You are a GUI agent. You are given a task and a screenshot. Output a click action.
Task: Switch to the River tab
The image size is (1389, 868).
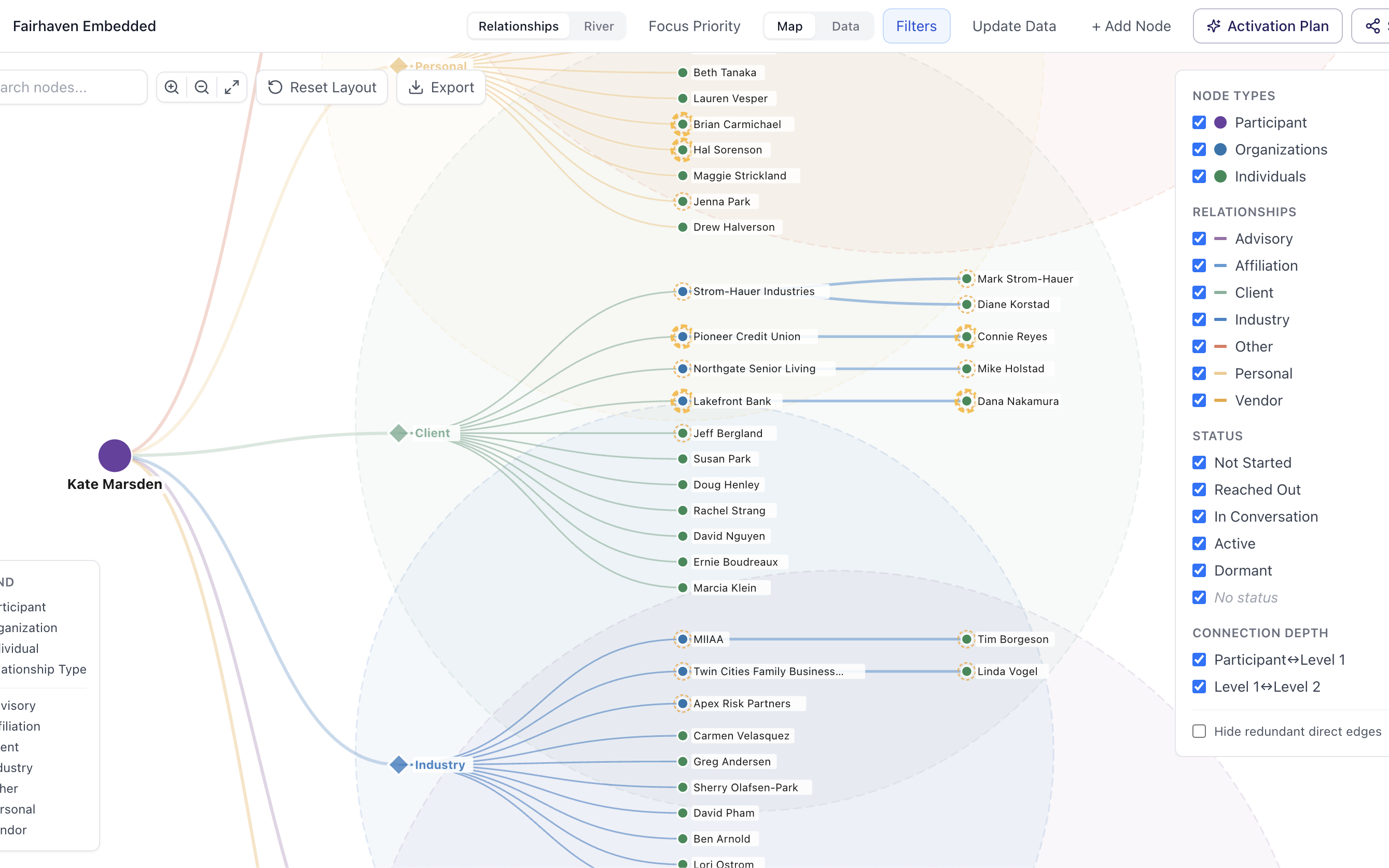point(599,26)
